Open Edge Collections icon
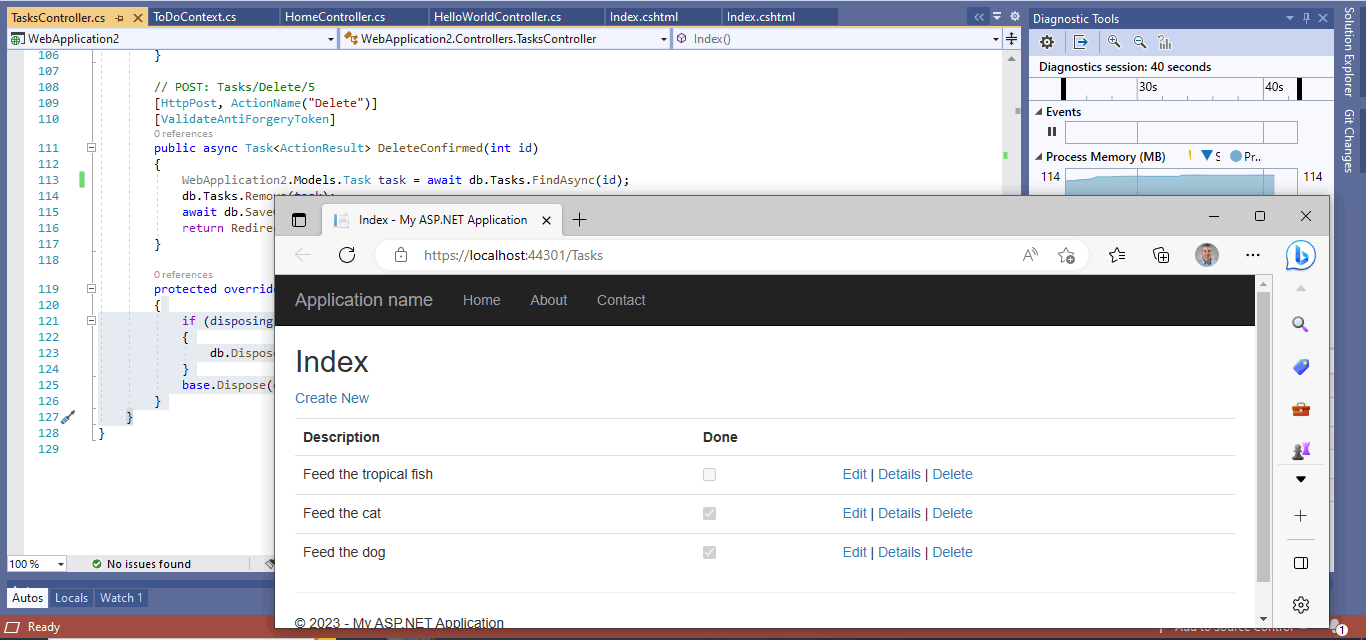1366x640 pixels. coord(1161,255)
